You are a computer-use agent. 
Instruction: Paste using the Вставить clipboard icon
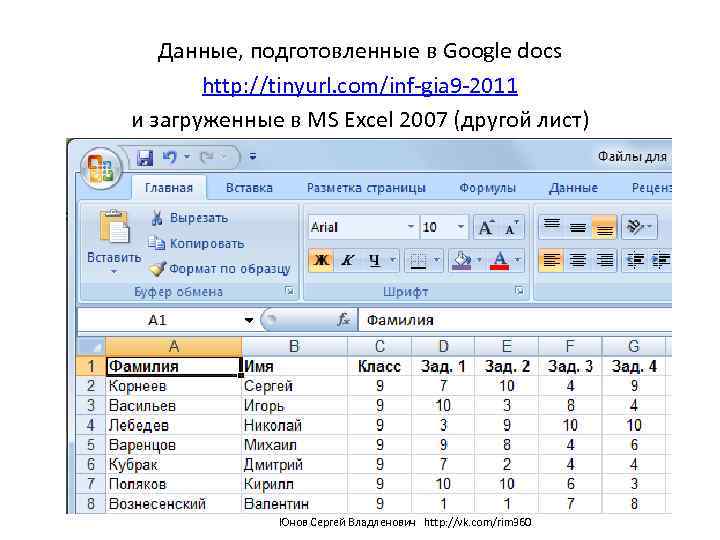(x=114, y=226)
